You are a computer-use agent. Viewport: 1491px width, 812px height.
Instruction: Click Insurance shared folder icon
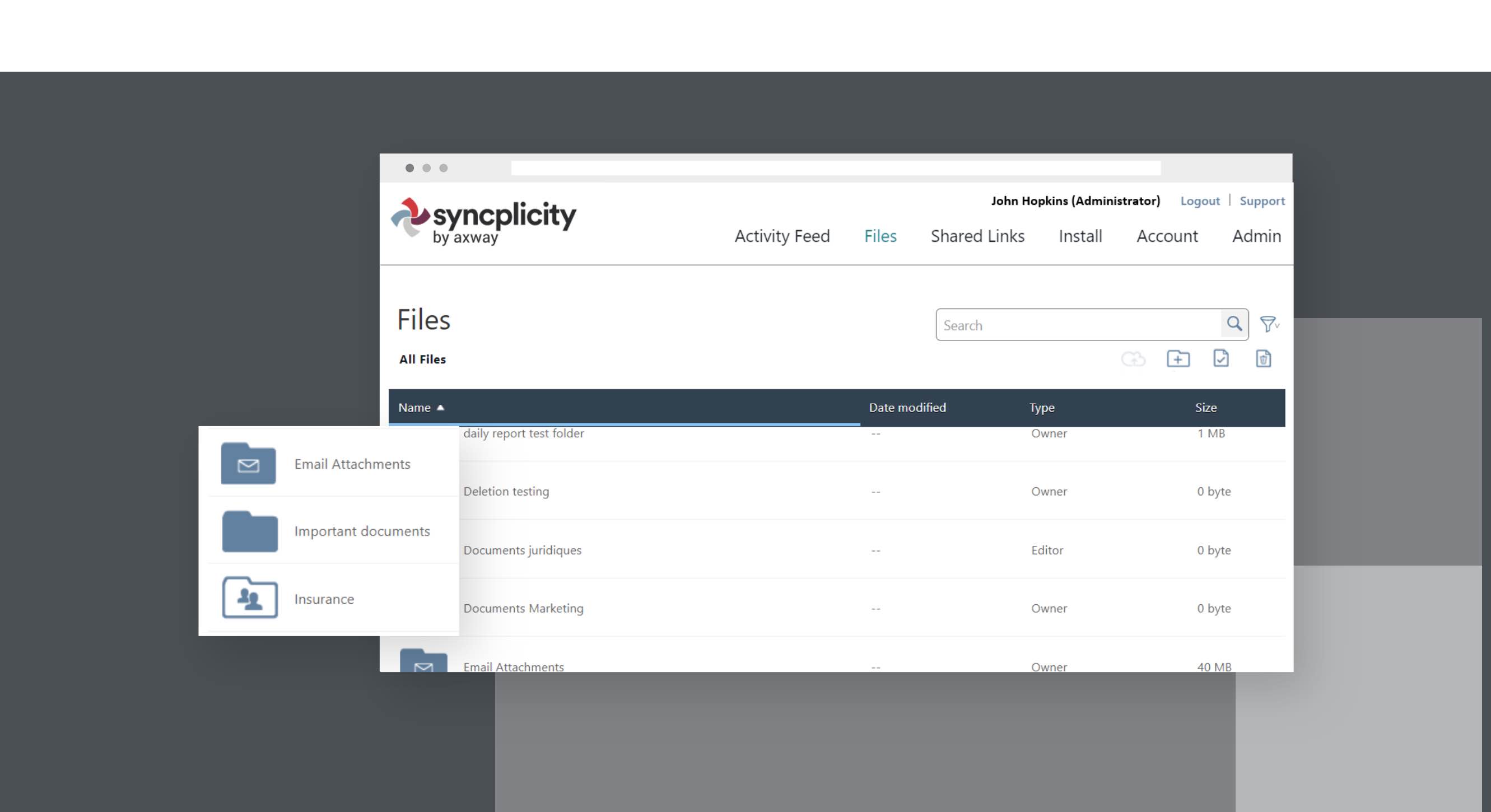(249, 598)
